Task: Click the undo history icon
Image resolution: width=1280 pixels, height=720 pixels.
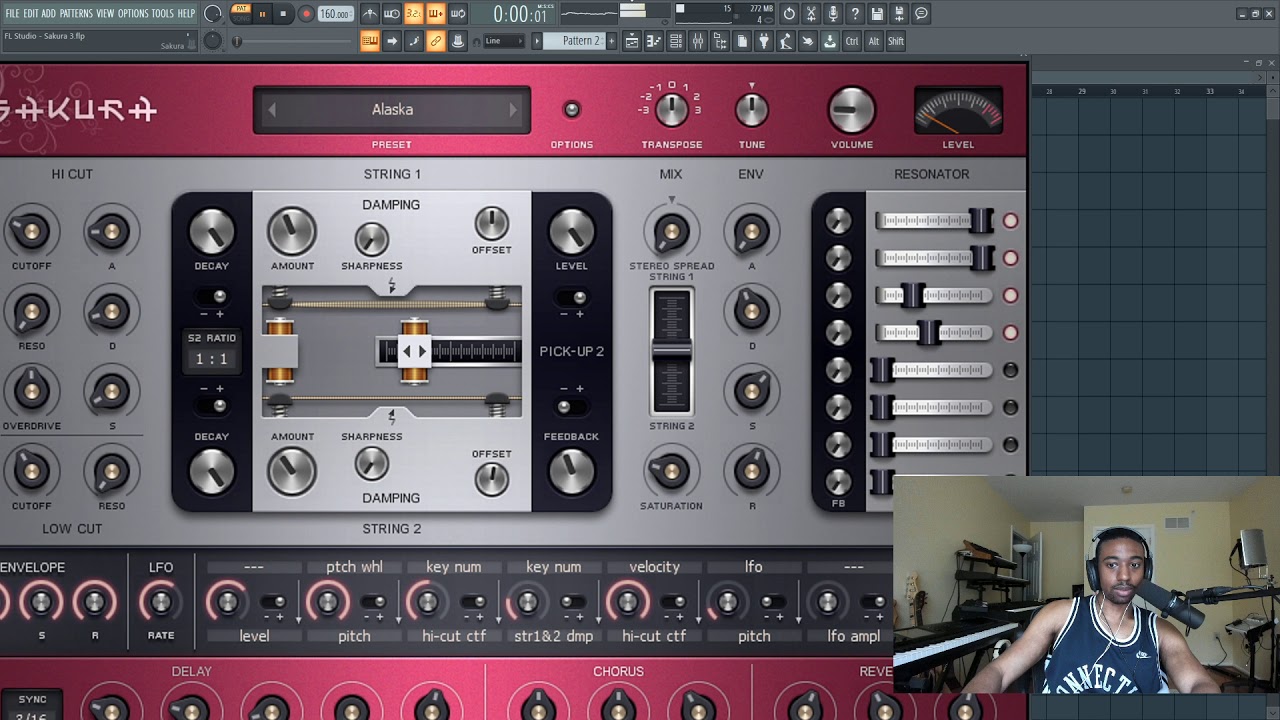Action: point(789,14)
